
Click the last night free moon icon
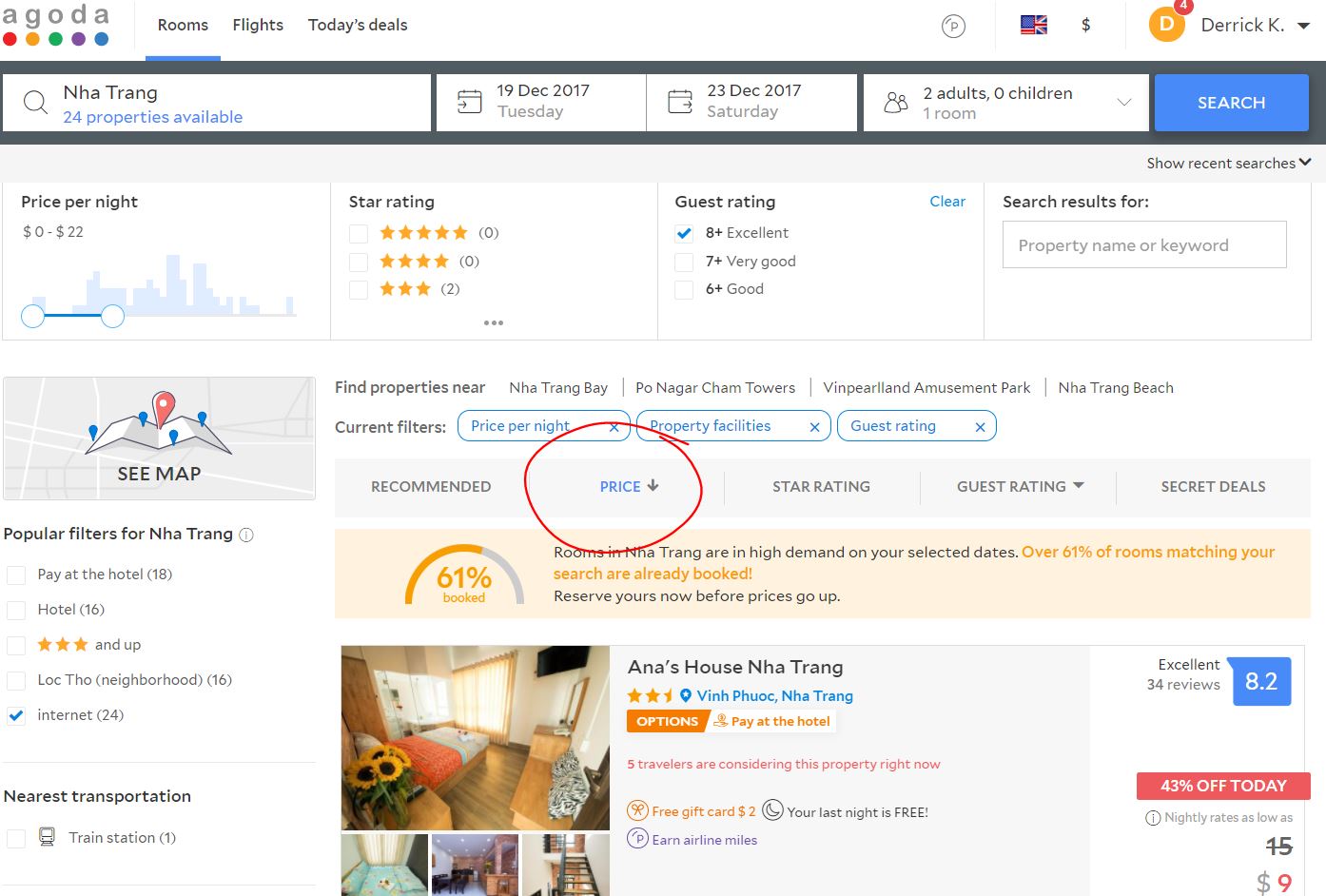pyautogui.click(x=773, y=810)
